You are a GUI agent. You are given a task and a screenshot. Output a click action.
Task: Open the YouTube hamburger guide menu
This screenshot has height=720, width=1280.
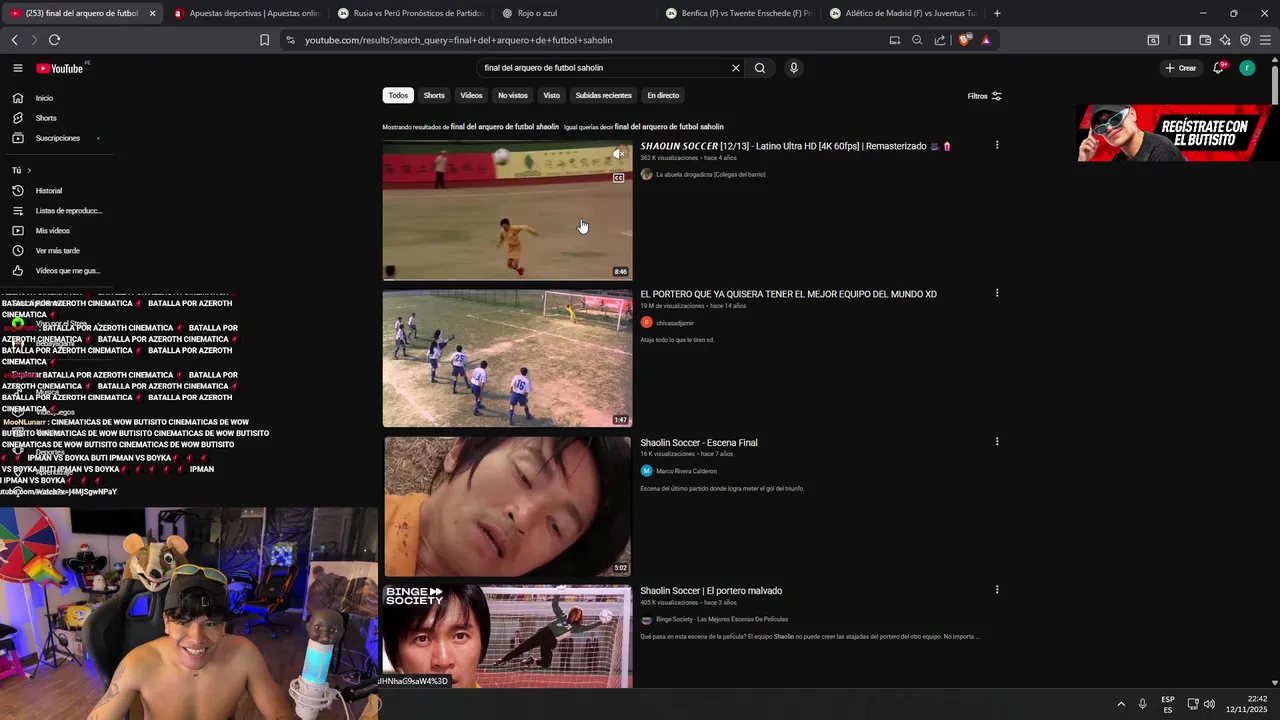coord(17,68)
